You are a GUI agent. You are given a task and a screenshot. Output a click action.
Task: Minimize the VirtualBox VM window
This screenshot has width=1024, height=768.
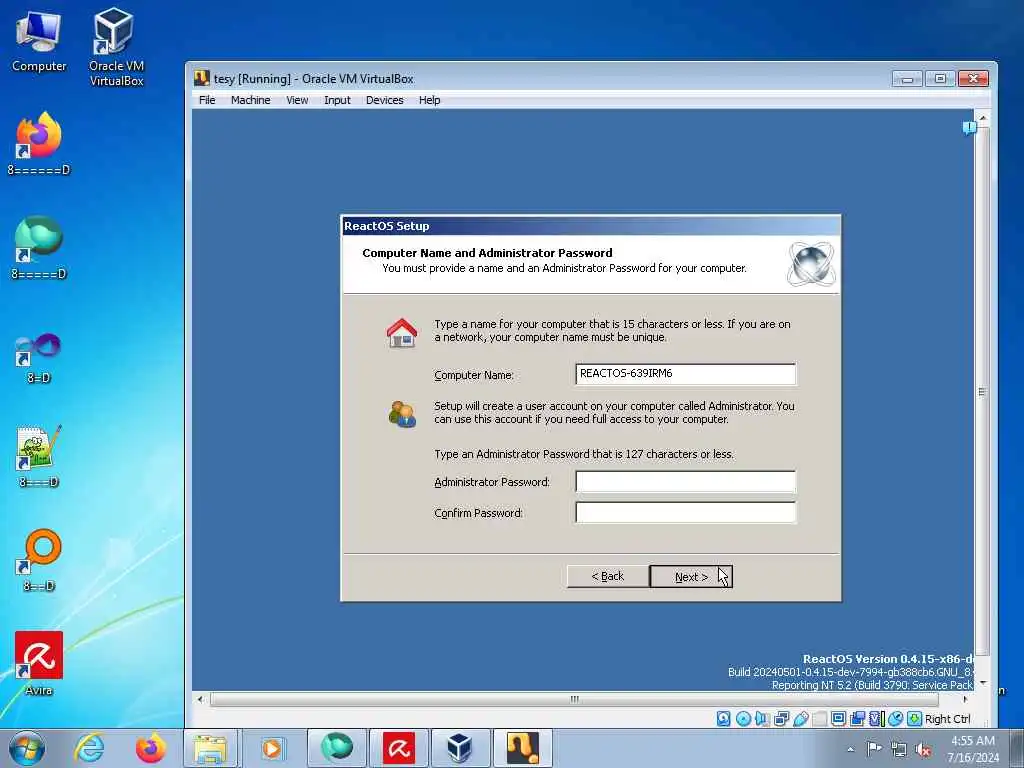pos(907,79)
